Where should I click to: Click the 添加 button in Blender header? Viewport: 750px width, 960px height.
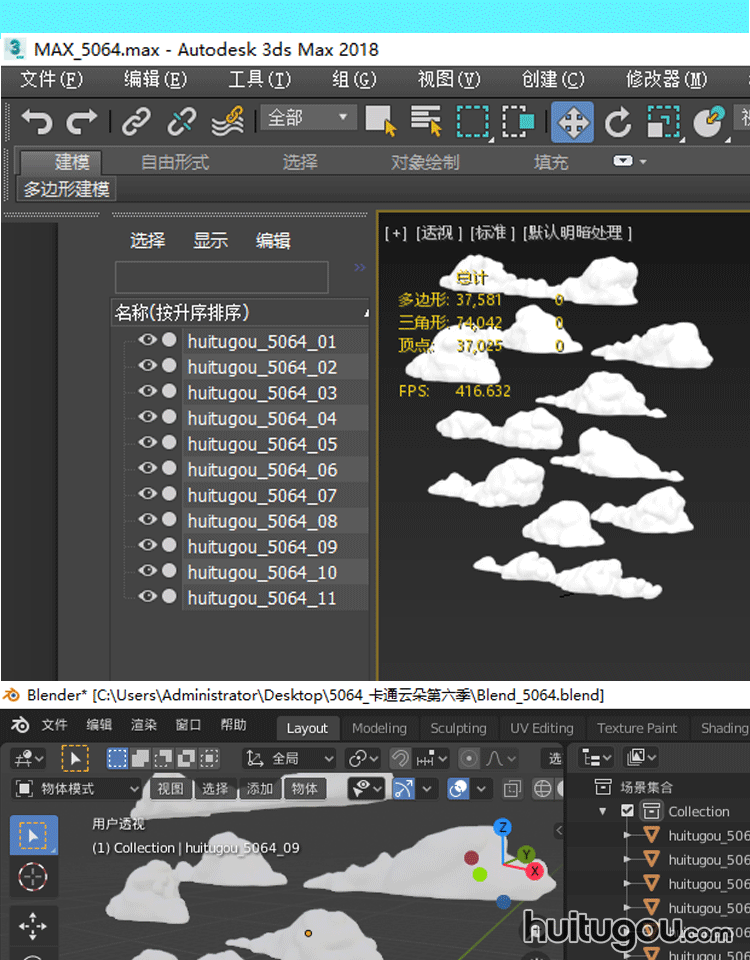260,789
